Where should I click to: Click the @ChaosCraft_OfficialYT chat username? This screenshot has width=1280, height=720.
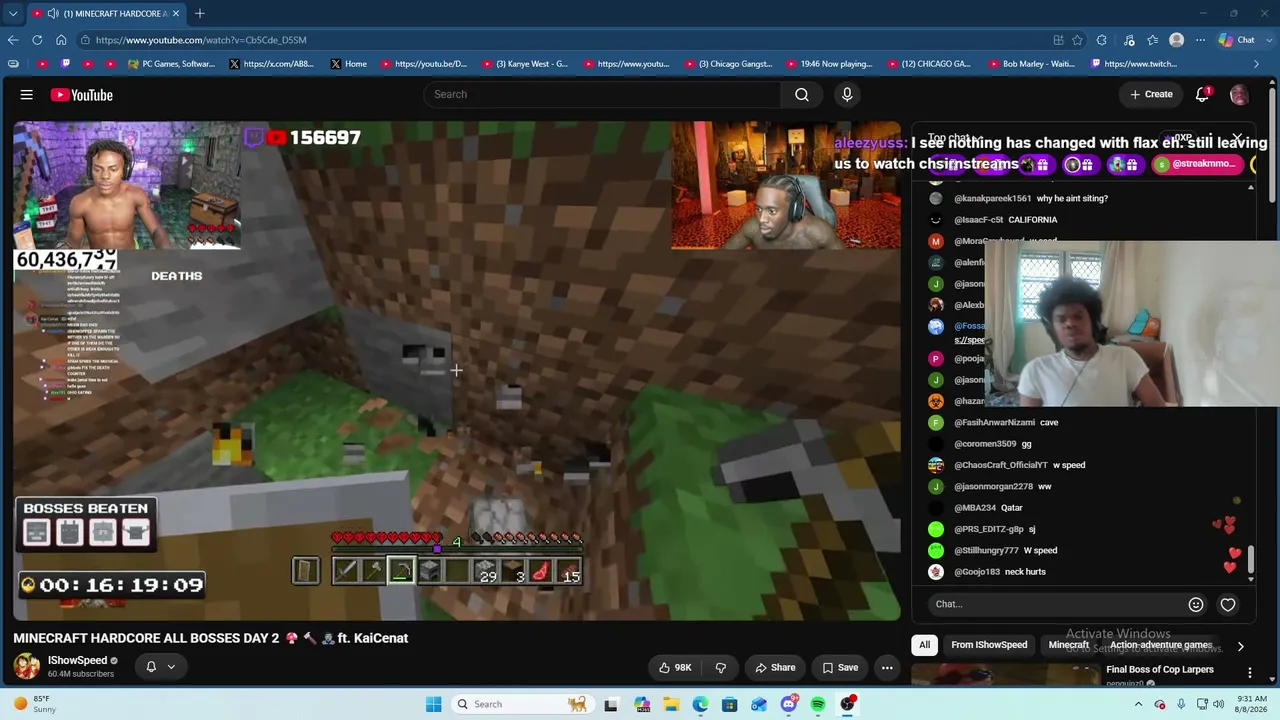pos(1001,465)
